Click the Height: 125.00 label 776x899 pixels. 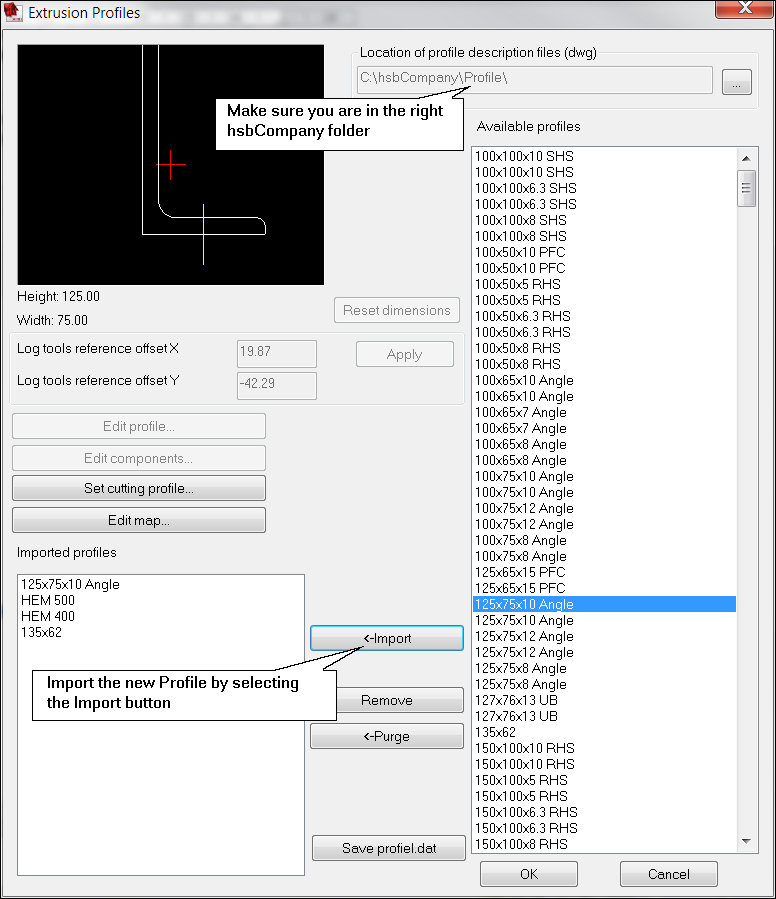(x=59, y=296)
